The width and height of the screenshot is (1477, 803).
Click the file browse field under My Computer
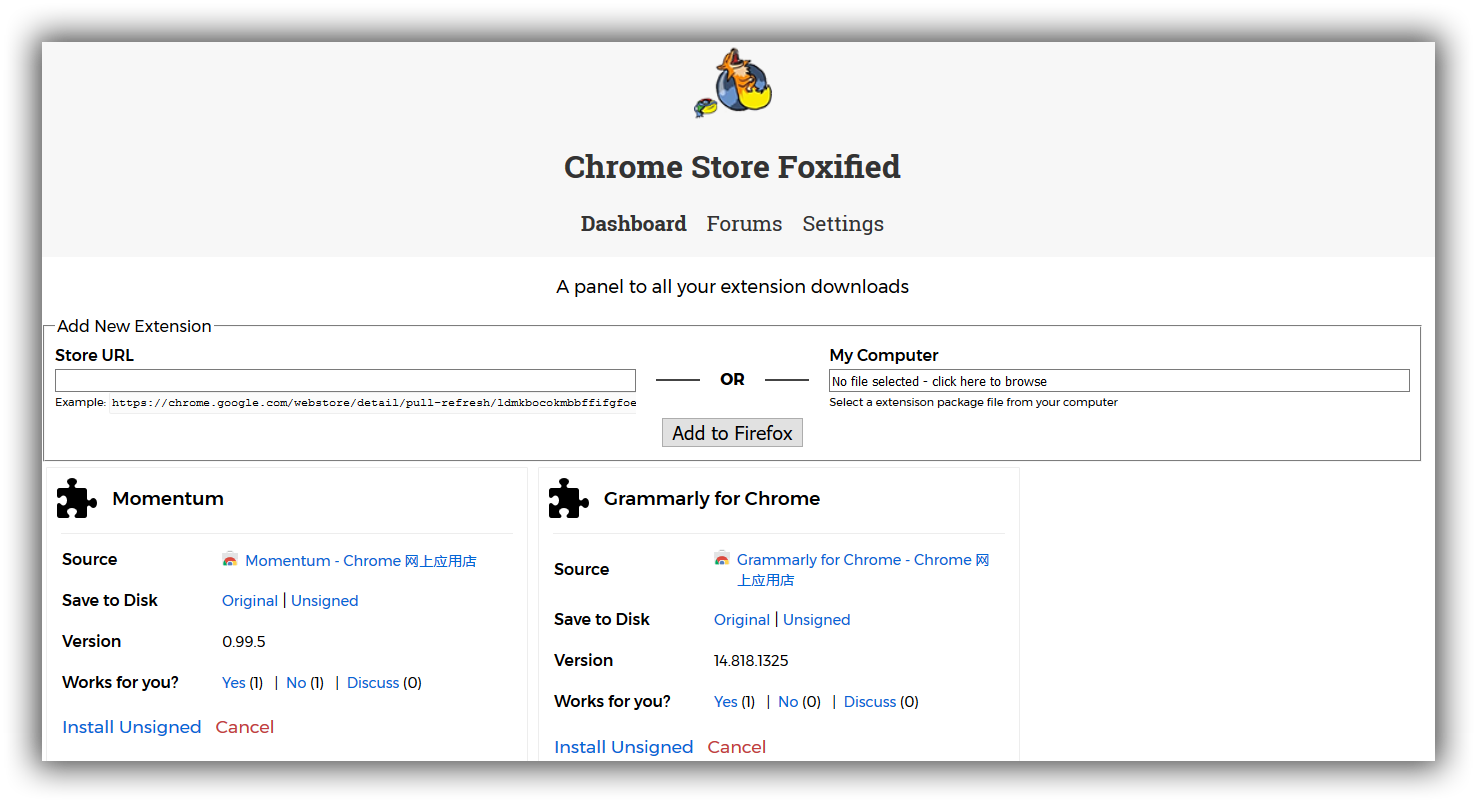point(1118,380)
